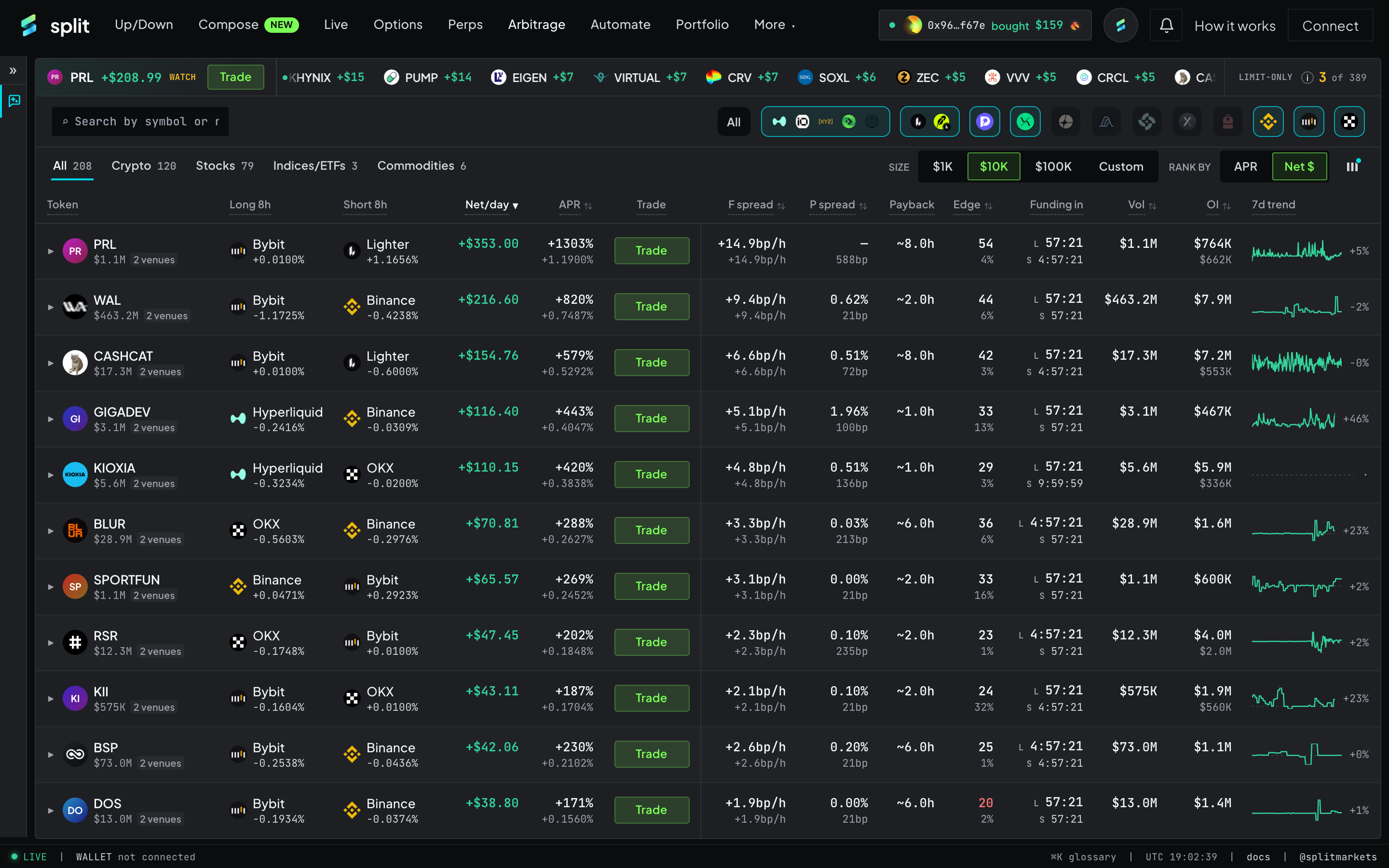Screen dimensions: 1389x868
Task: Click the CASHCAT 7d trend sparkline
Action: coord(1296,363)
